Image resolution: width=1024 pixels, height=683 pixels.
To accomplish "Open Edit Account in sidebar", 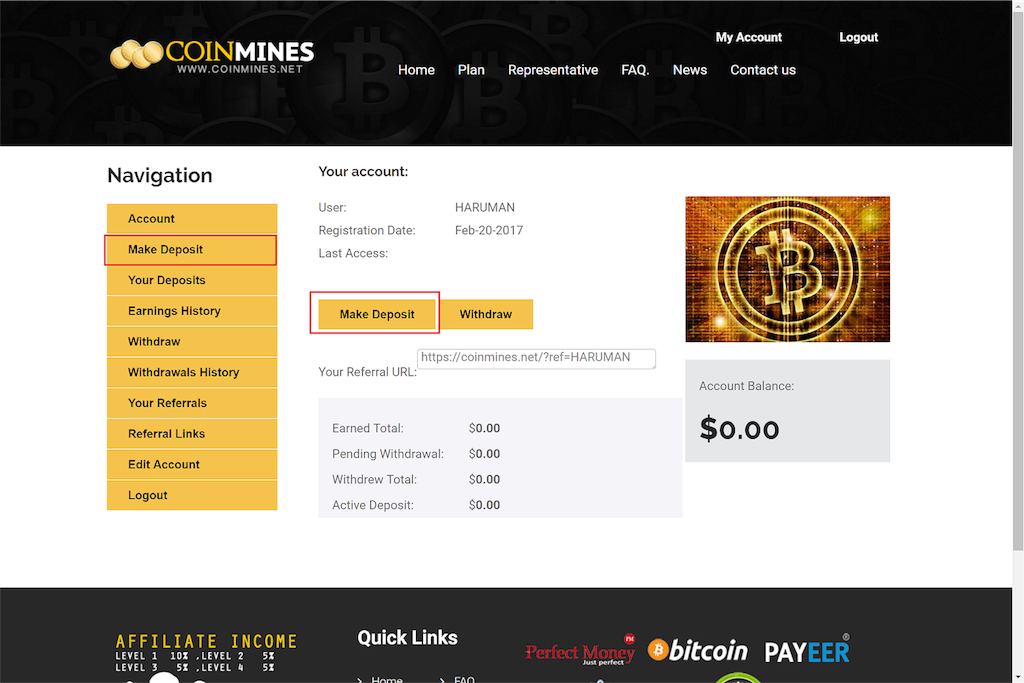I will tap(192, 464).
